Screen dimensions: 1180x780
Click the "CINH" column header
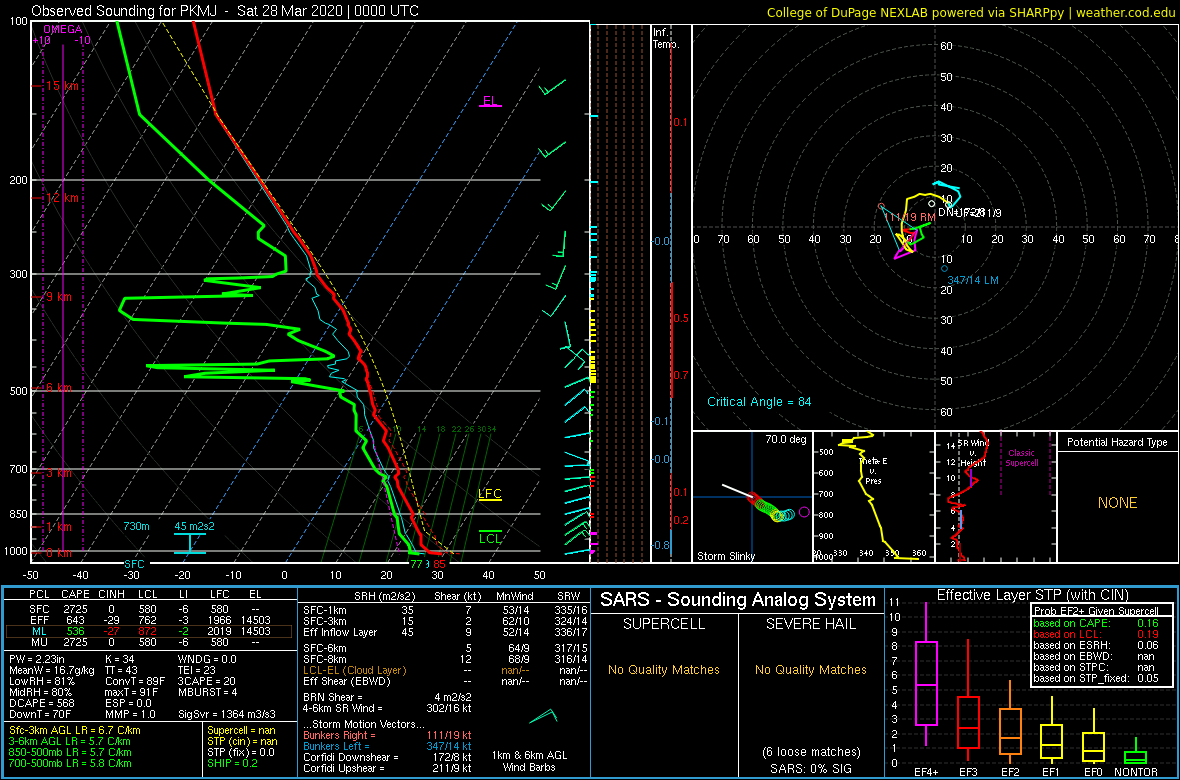pos(113,596)
